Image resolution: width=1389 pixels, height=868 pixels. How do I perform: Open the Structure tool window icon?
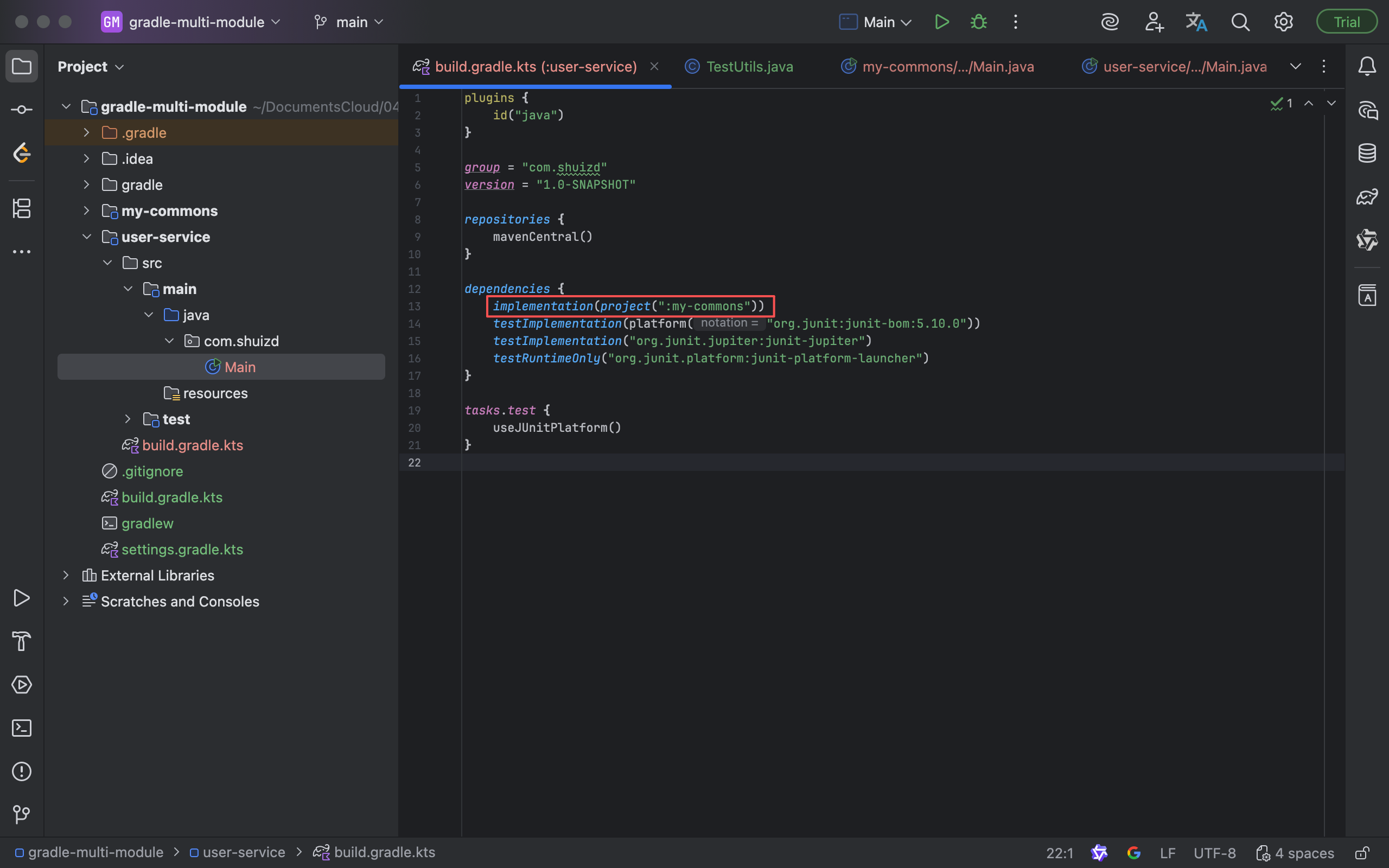(21, 208)
